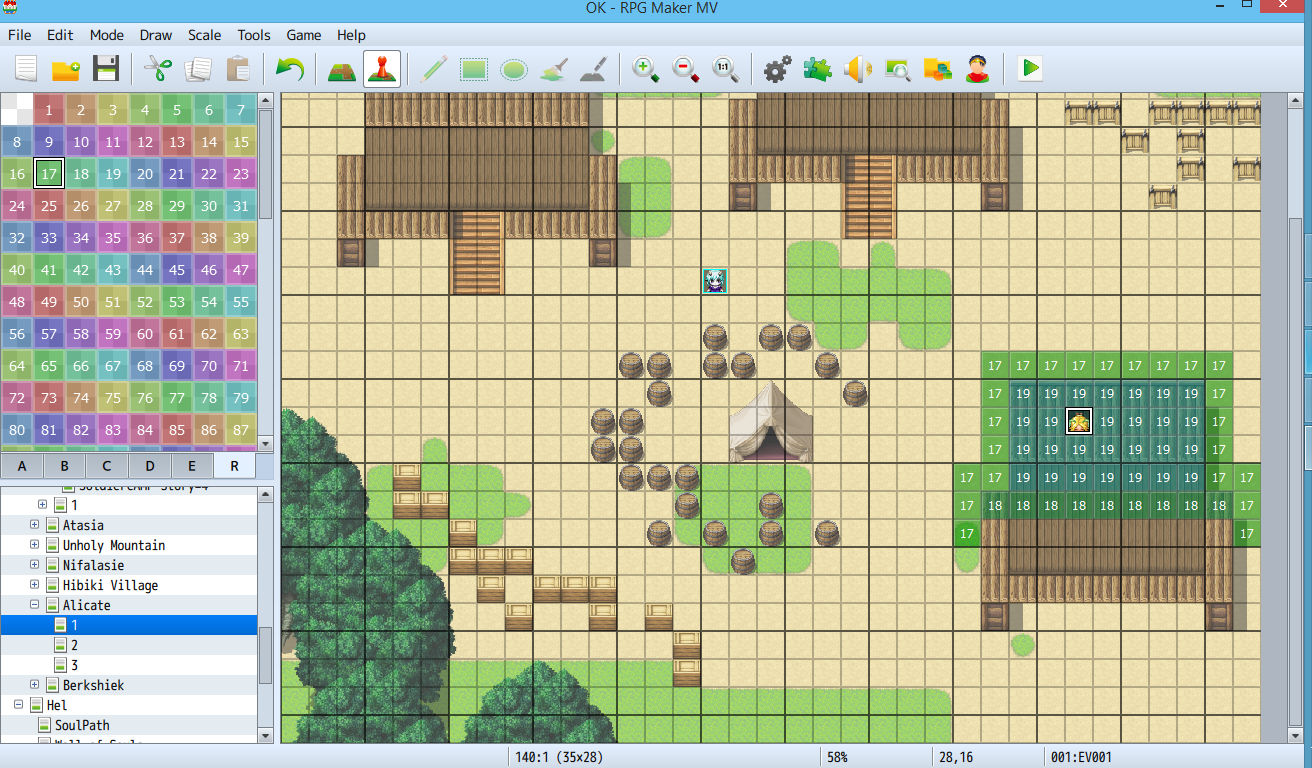Viewport: 1312px width, 768px height.
Task: Create a new project from the toolbar
Action: [26, 69]
